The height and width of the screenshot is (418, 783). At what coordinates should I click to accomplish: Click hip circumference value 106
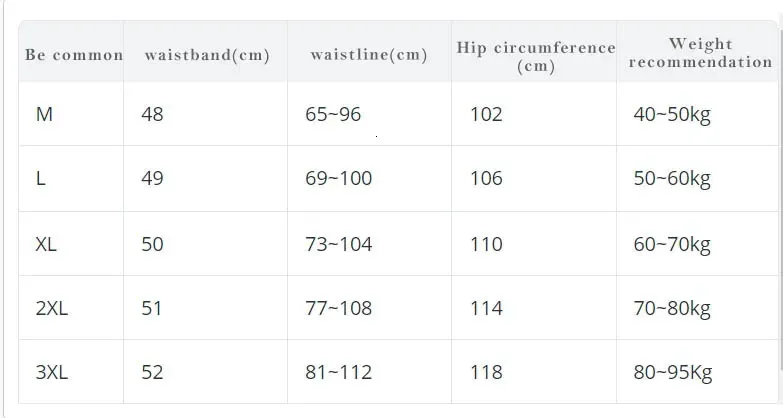click(486, 178)
